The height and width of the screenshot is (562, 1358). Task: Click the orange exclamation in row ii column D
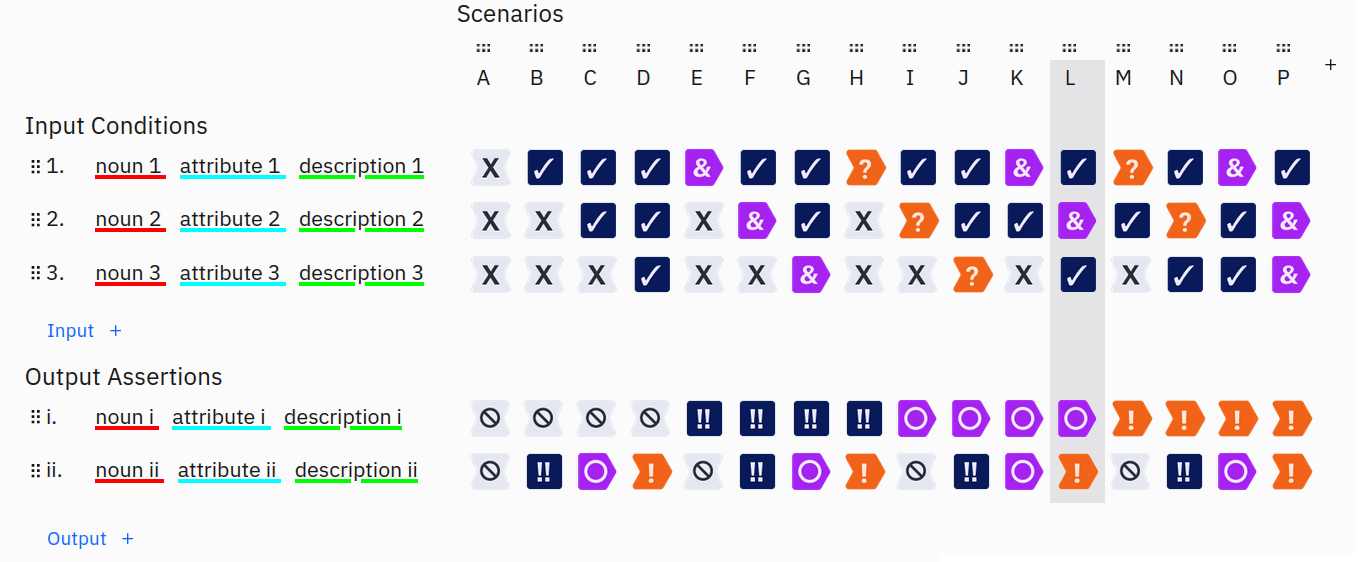click(x=651, y=471)
